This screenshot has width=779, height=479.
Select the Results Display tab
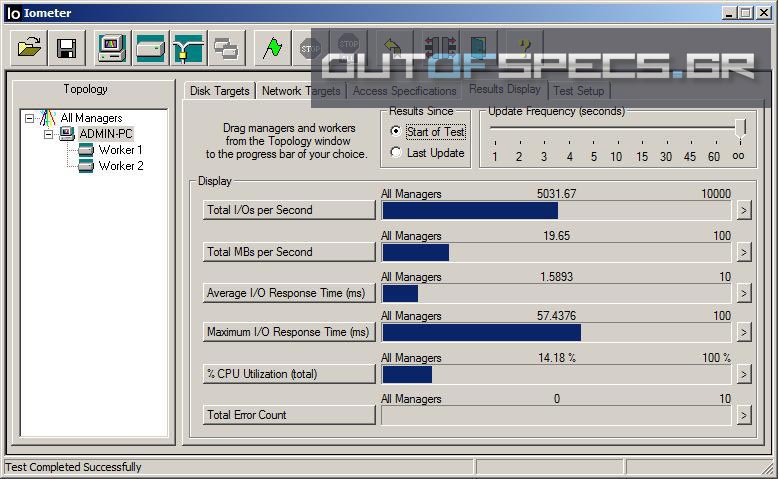click(505, 89)
